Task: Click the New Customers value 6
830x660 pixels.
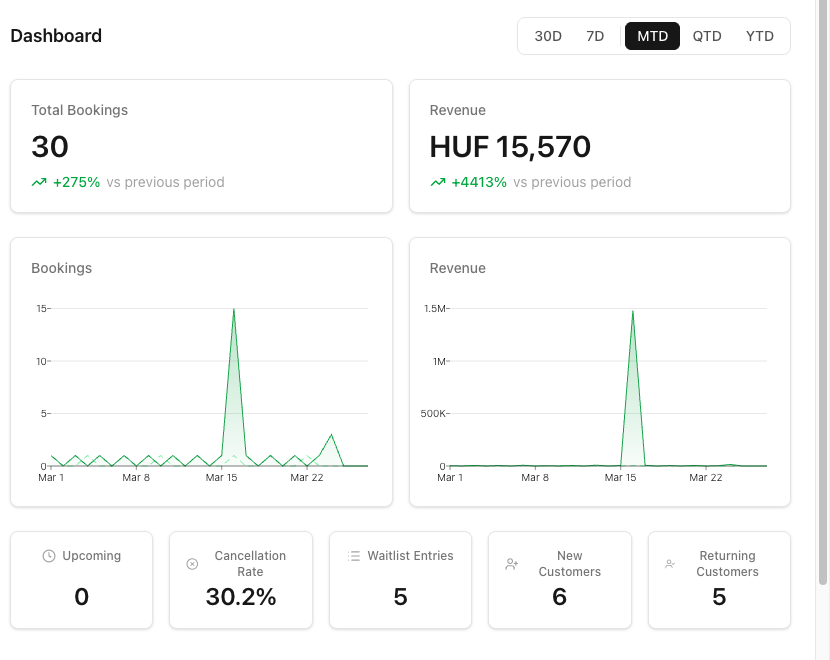Action: click(x=560, y=597)
